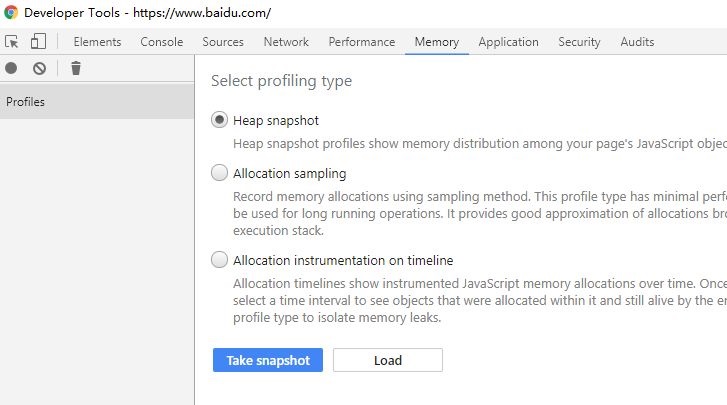Screen dimensions: 727x405
Task: Click the record profile circle icon
Action: (11, 68)
